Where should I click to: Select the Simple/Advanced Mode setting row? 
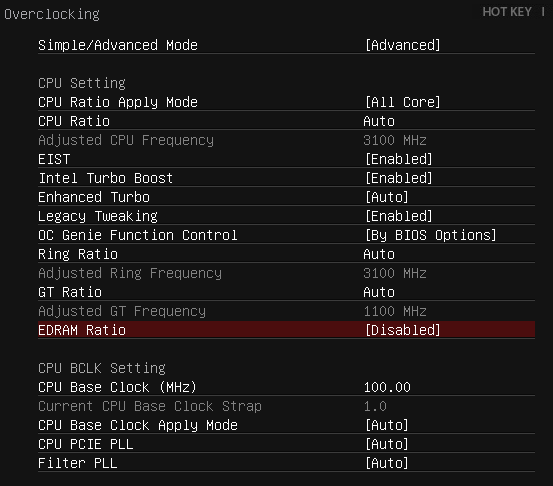coord(286,45)
